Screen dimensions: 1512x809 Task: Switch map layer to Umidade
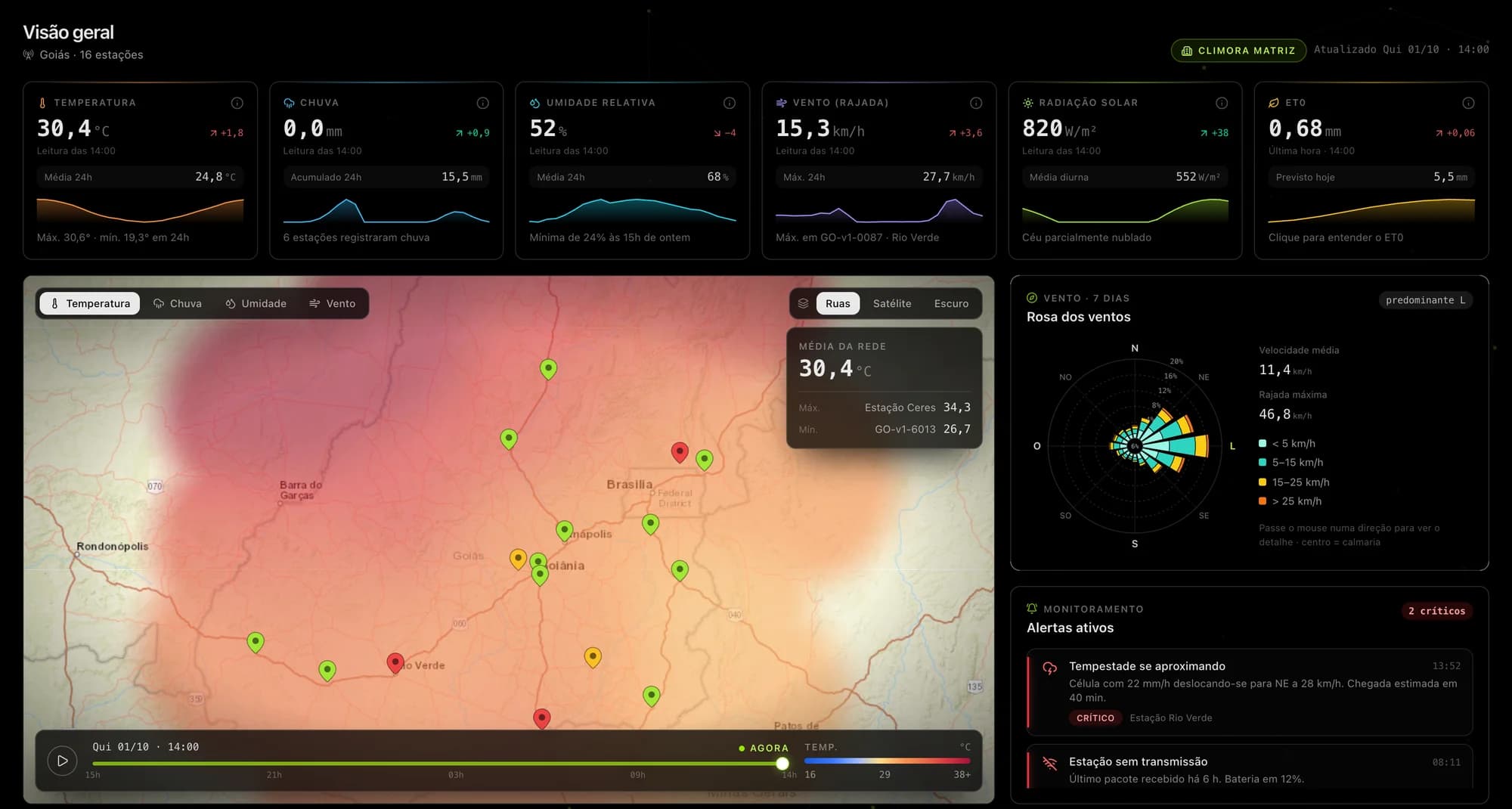point(256,303)
